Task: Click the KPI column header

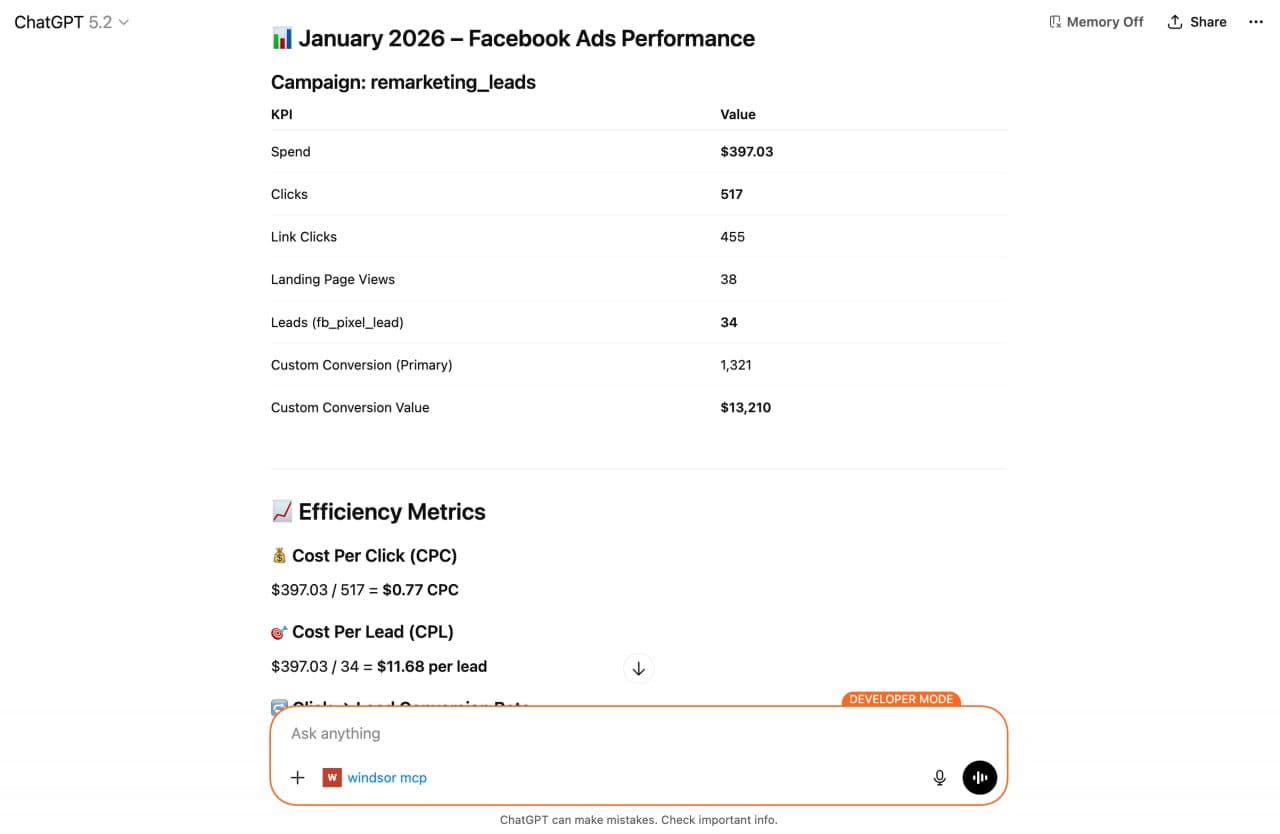Action: pyautogui.click(x=282, y=115)
